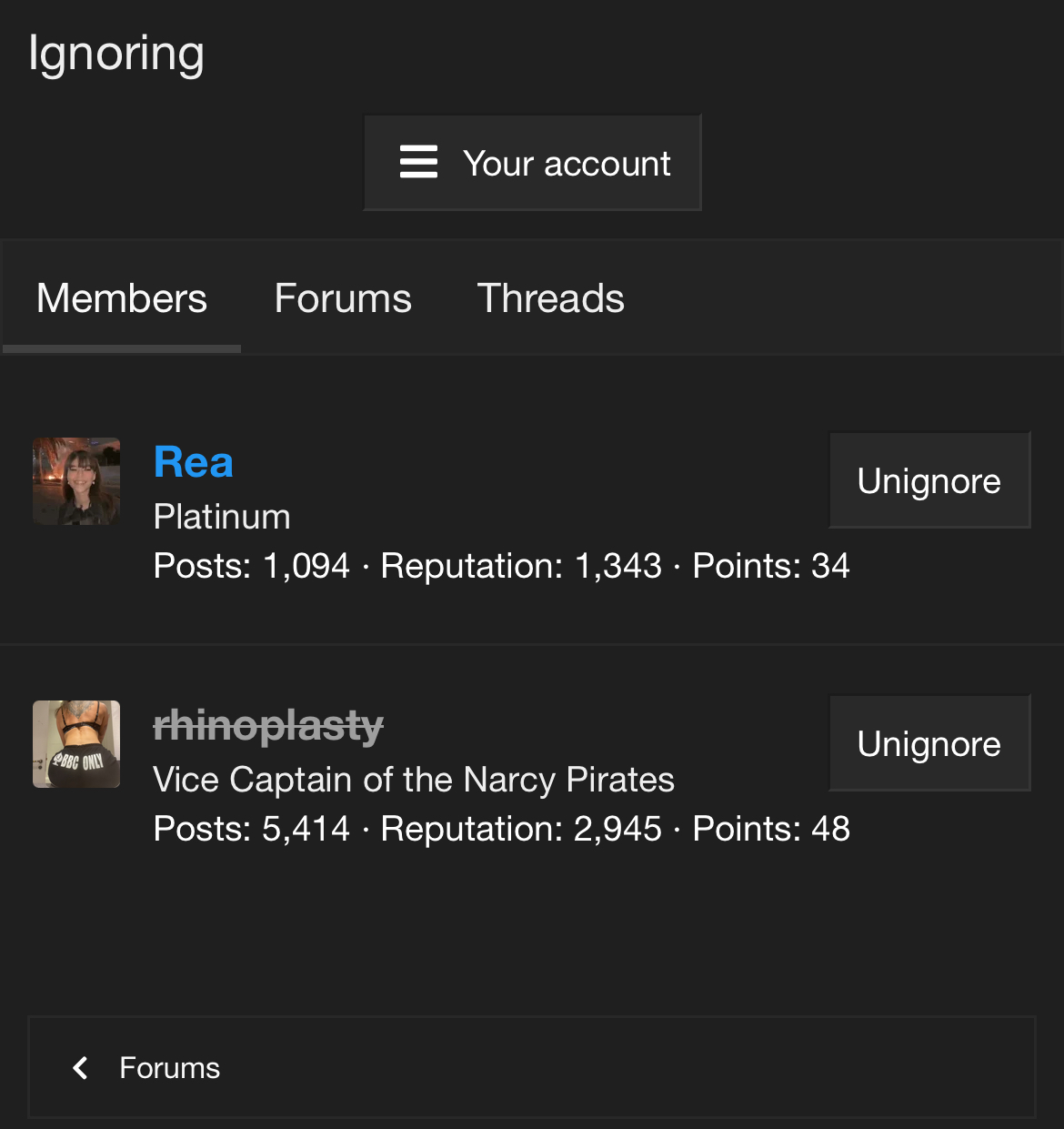Click Rea's Reputation: 1,343 value

coord(521,566)
